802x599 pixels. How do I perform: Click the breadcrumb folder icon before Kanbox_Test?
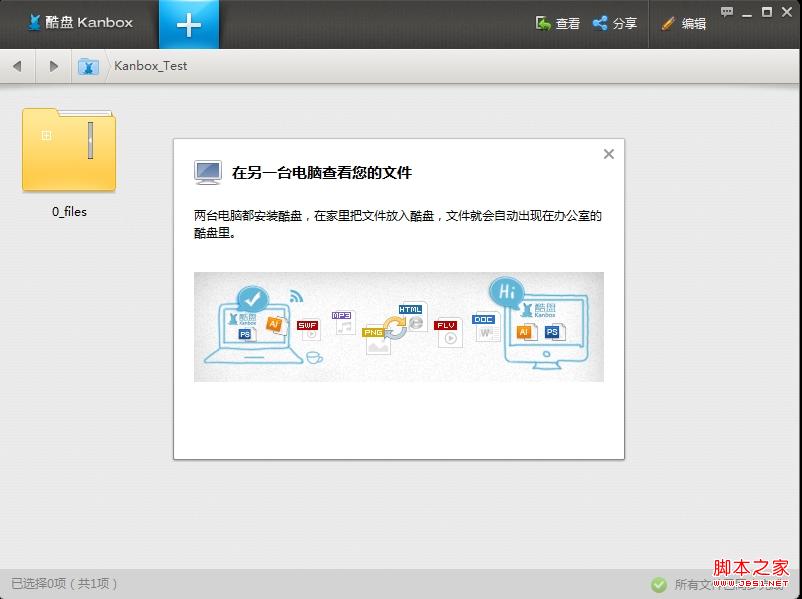click(x=88, y=65)
